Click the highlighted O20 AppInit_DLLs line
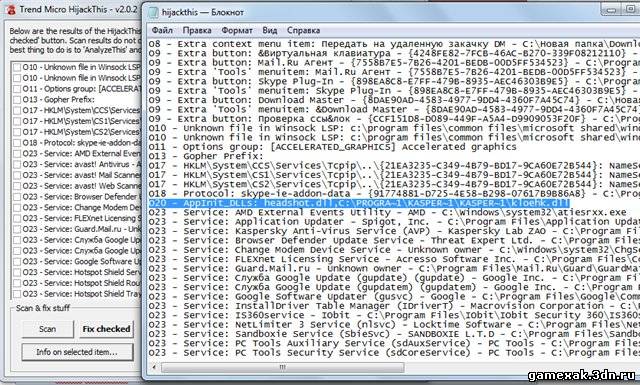Screen dimensions: 640x385 [x=359, y=203]
